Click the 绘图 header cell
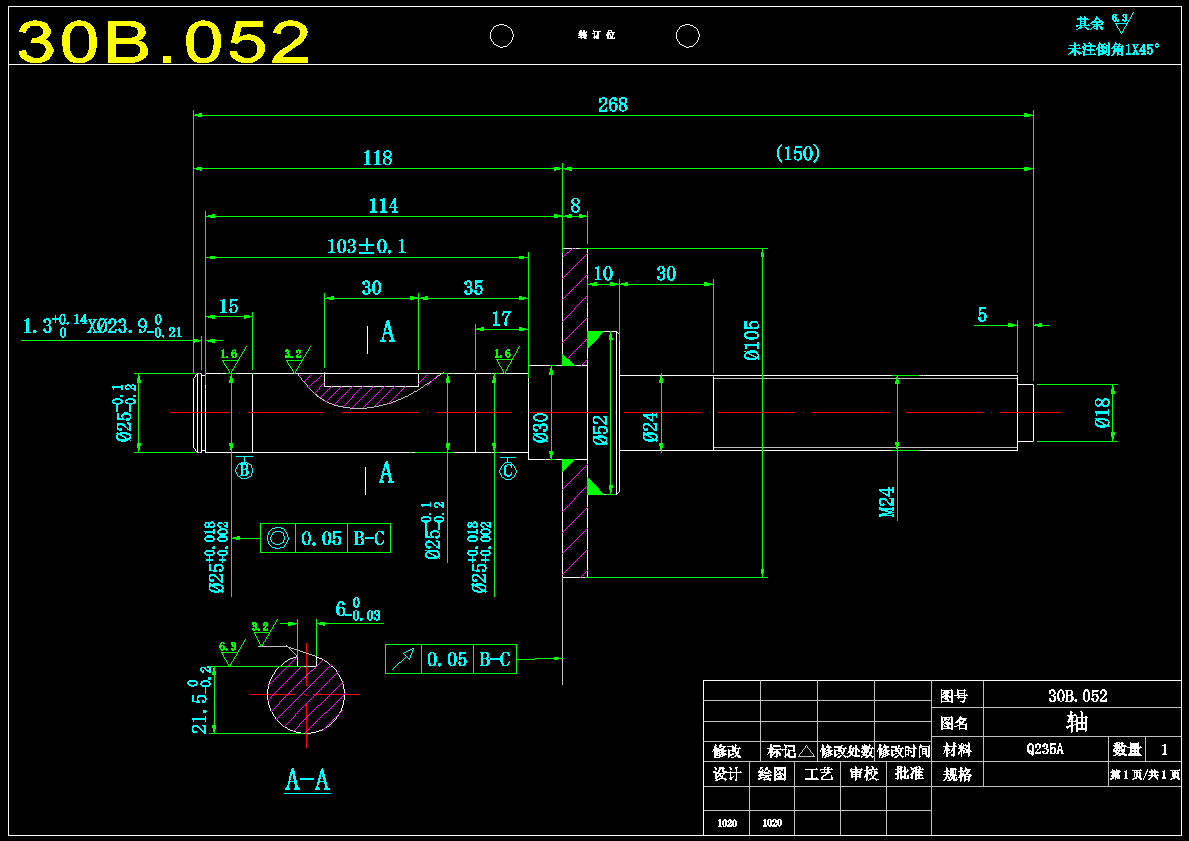This screenshot has width=1189, height=841. pyautogui.click(x=772, y=774)
